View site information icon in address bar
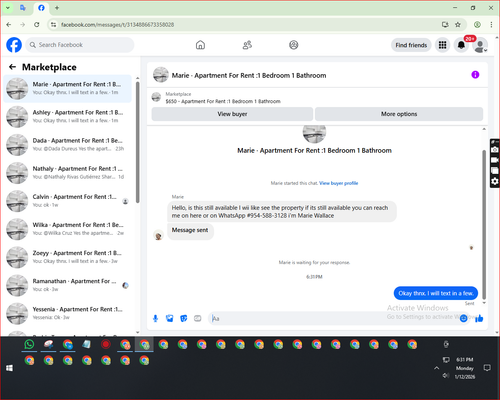Viewport: 500px width, 400px height. click(53, 25)
